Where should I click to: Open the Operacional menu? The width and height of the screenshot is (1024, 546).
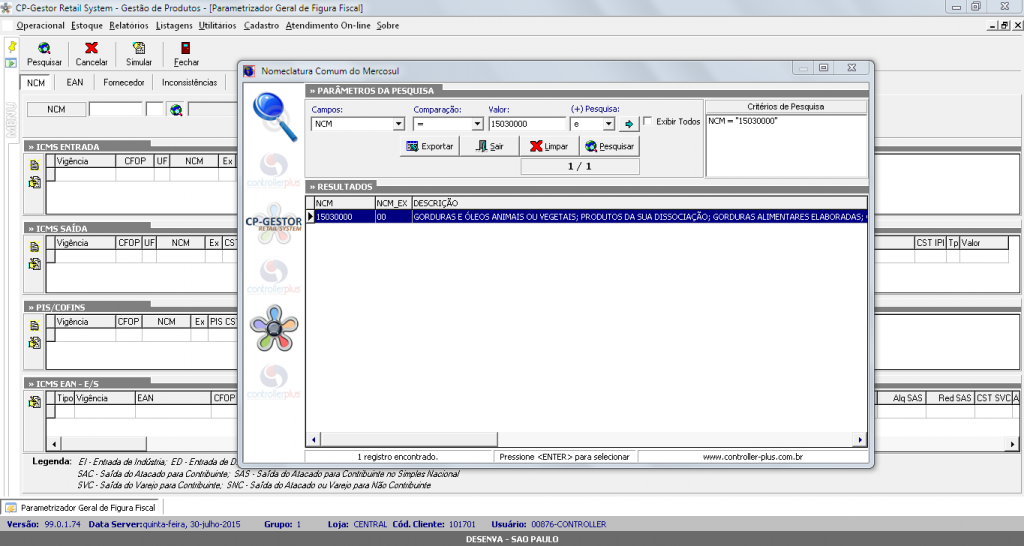[40, 25]
